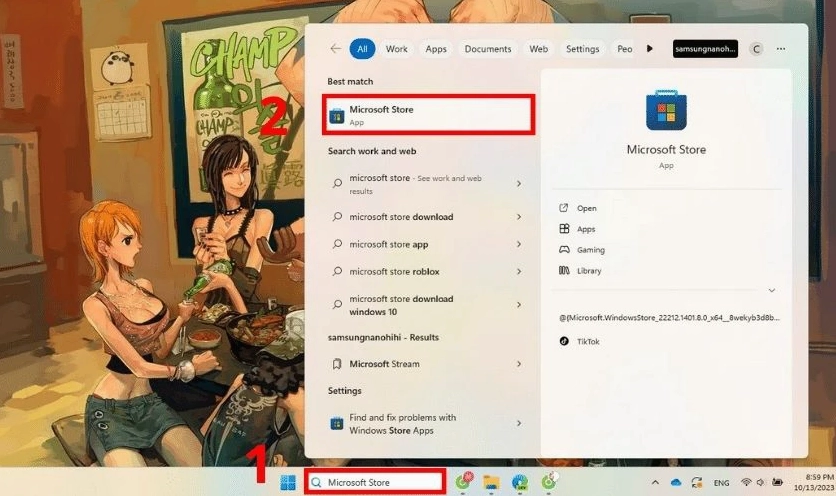The height and width of the screenshot is (496, 836).
Task: Click the Library books icon
Action: (x=564, y=270)
